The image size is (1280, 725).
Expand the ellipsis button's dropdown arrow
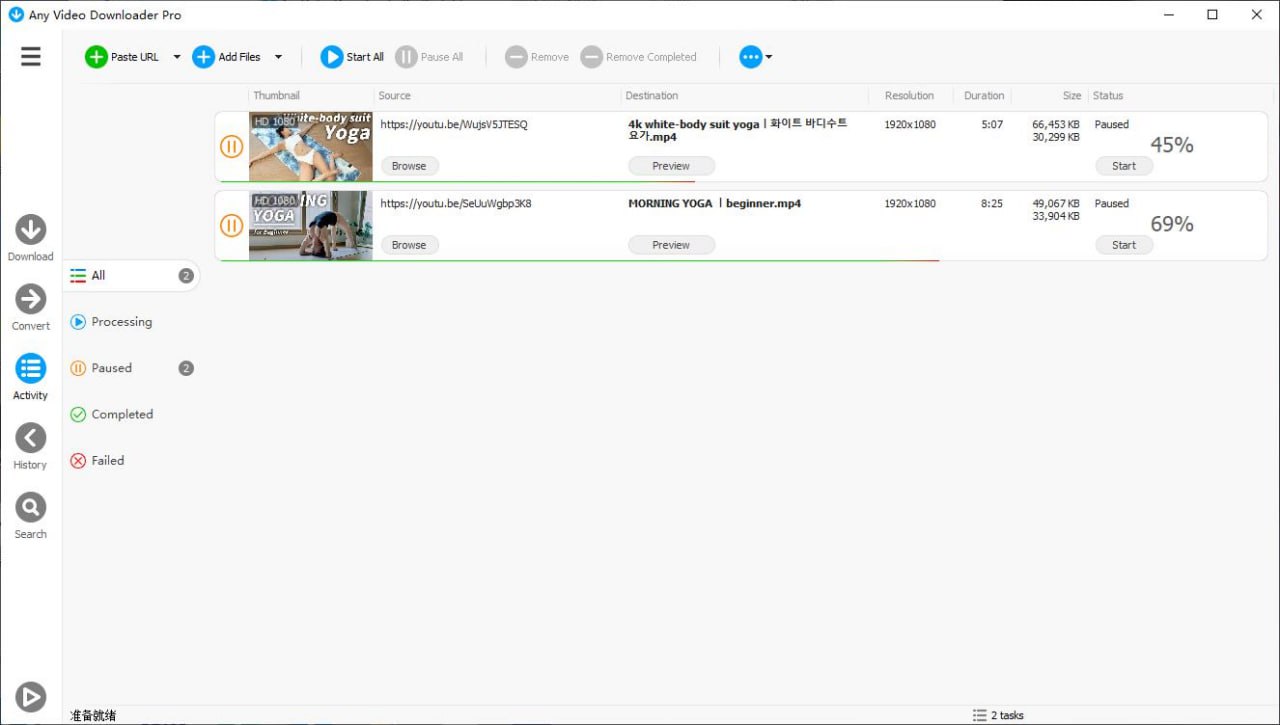tap(767, 57)
